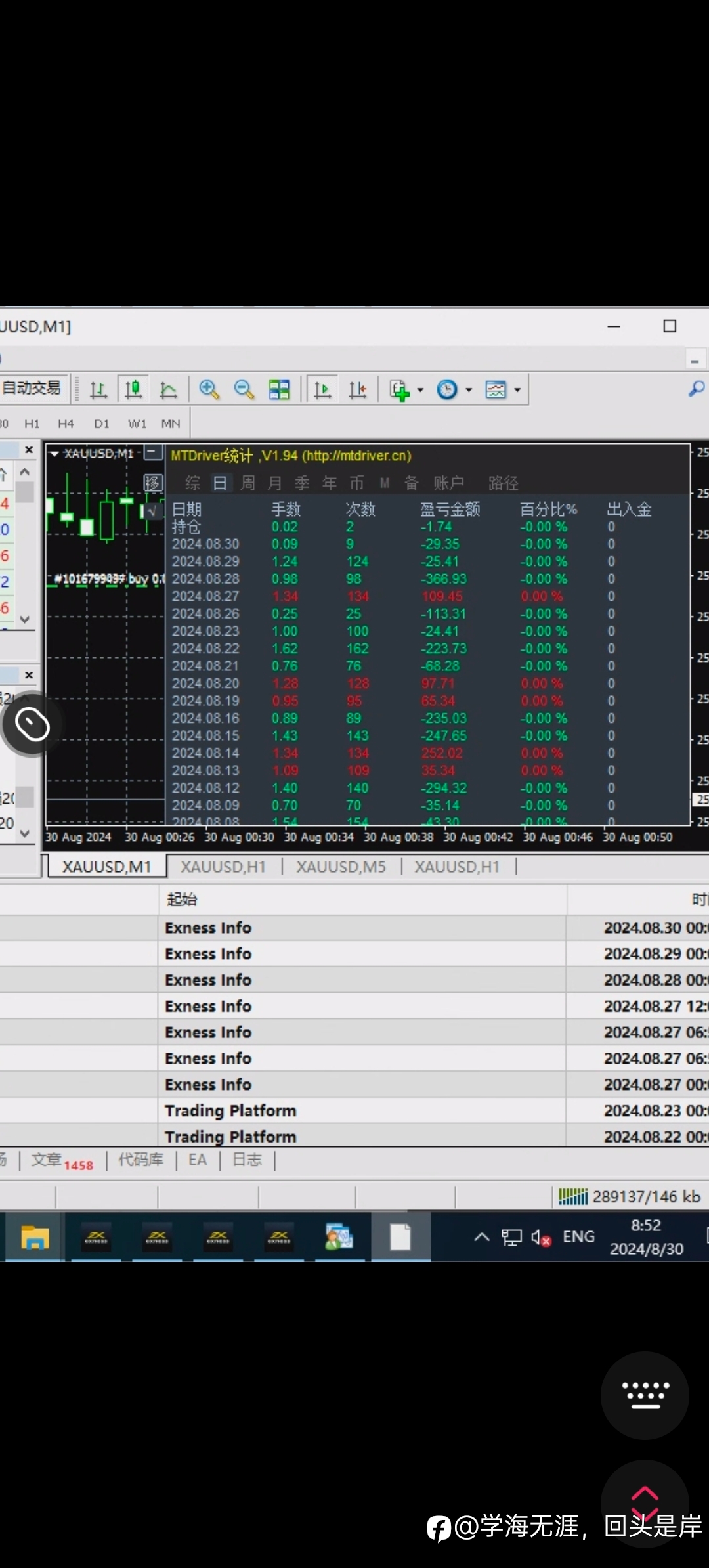This screenshot has width=709, height=1568.
Task: Click the market watch scrollbar thumb
Action: pyautogui.click(x=25, y=492)
